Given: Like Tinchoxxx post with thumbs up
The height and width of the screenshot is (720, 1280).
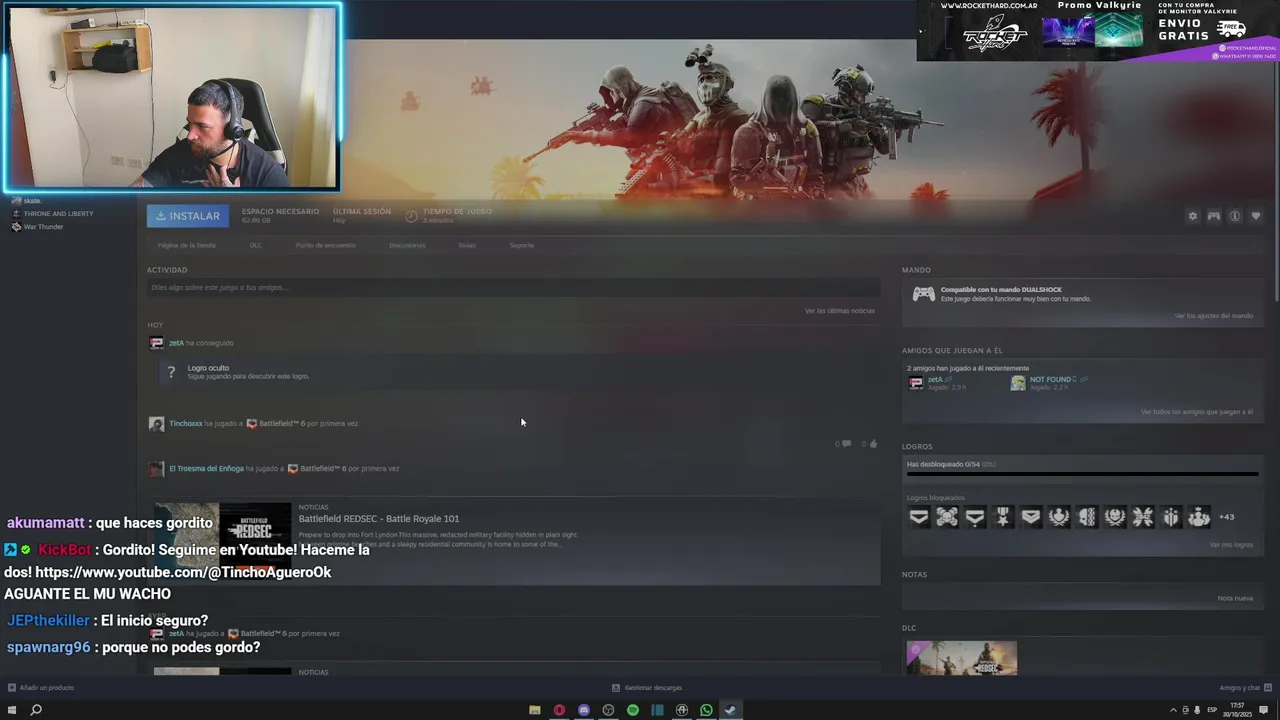Looking at the screenshot, I should (x=873, y=443).
